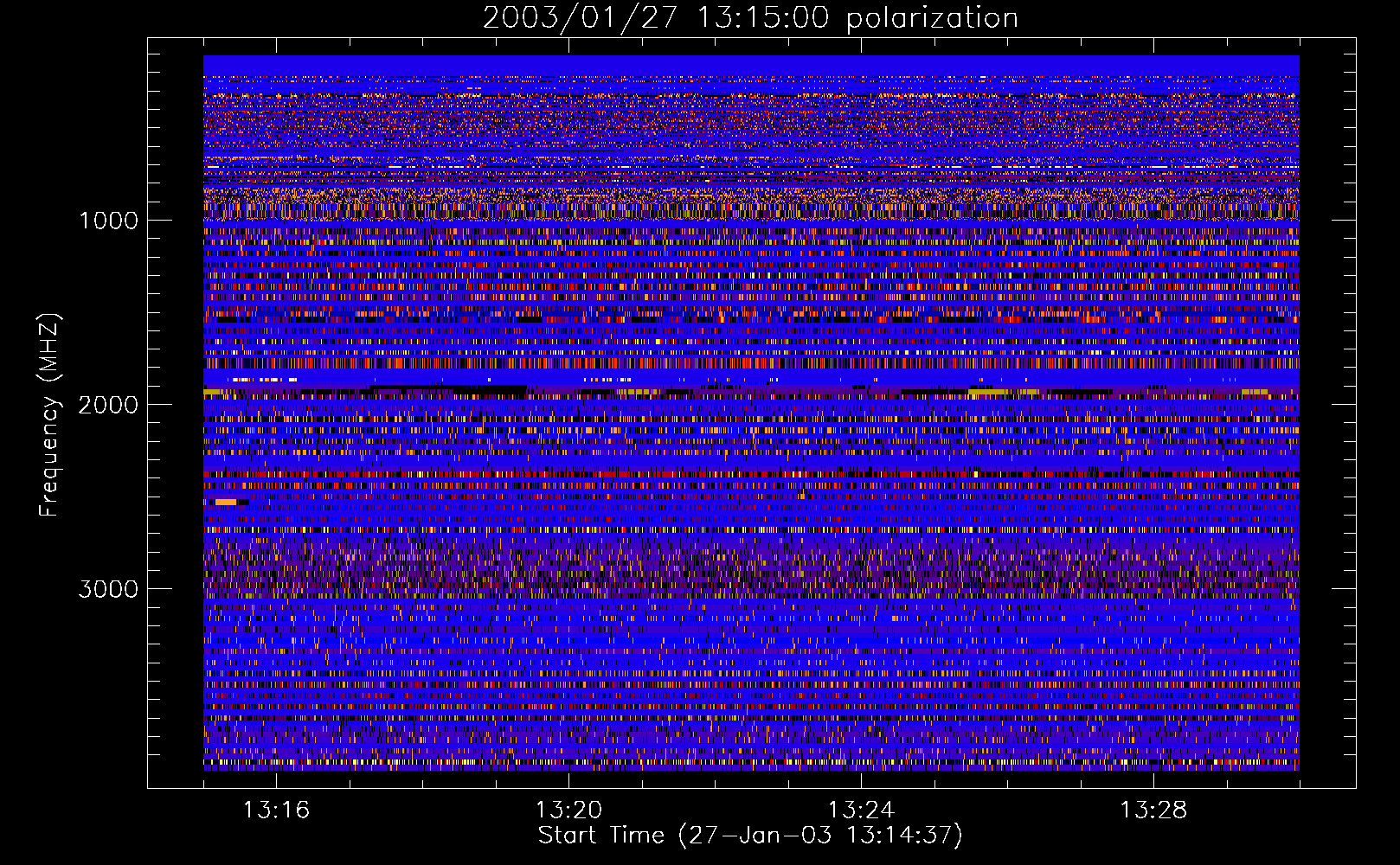The width and height of the screenshot is (1400, 865).
Task: Click the 'Start Time (27-Jan-03 13:14:37)' label
Action: point(750,836)
